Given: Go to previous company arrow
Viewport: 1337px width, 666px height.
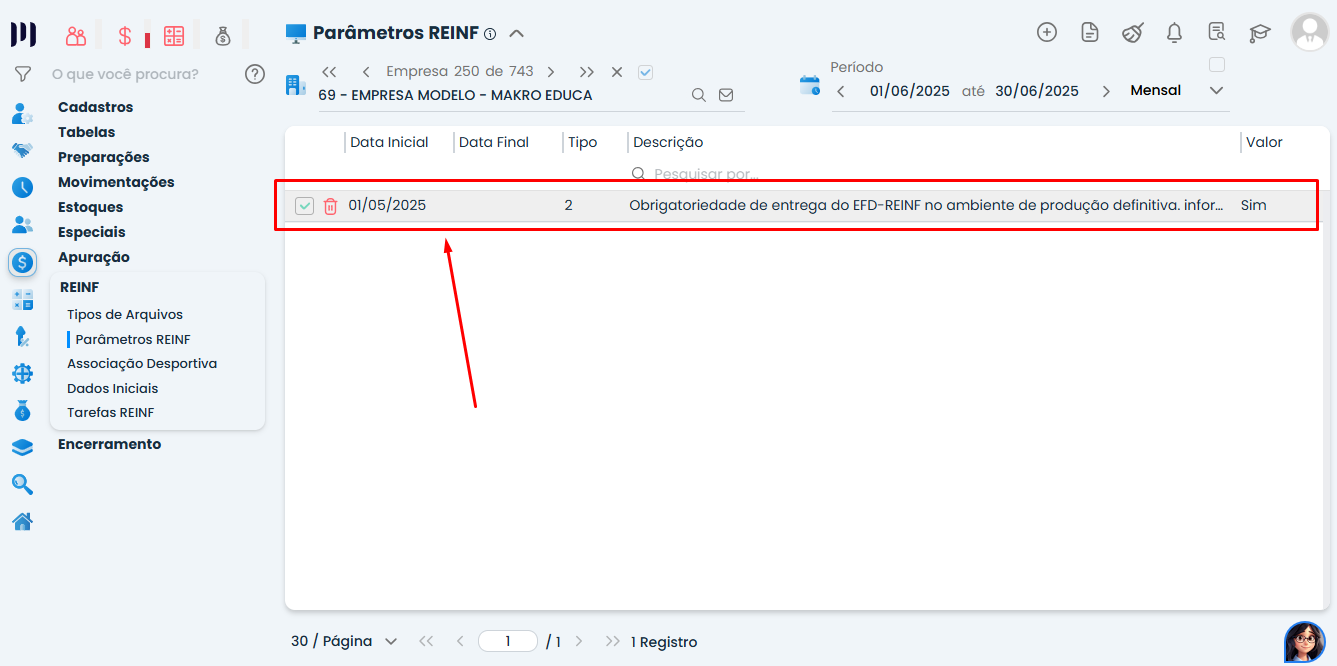Looking at the screenshot, I should coord(366,72).
